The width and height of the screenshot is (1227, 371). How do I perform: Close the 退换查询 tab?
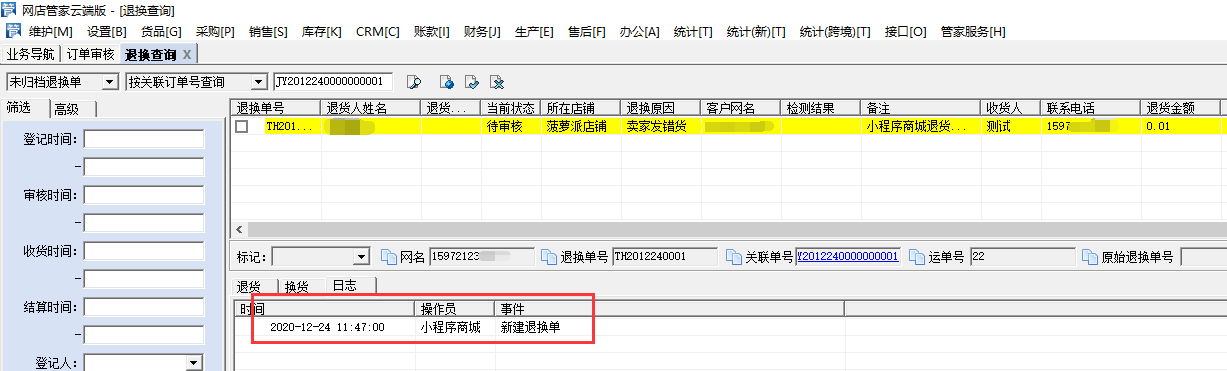187,54
